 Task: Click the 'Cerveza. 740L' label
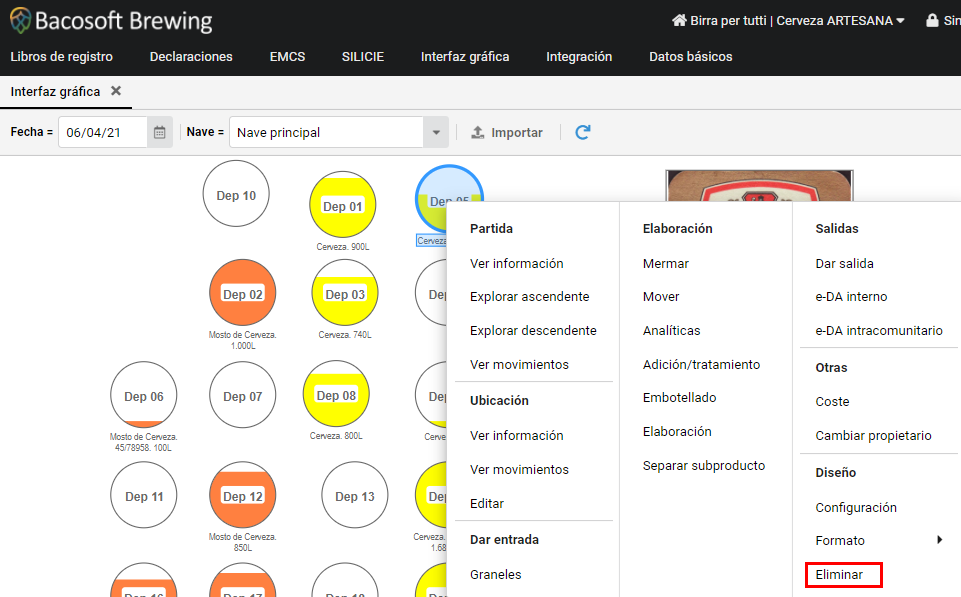[x=344, y=335]
